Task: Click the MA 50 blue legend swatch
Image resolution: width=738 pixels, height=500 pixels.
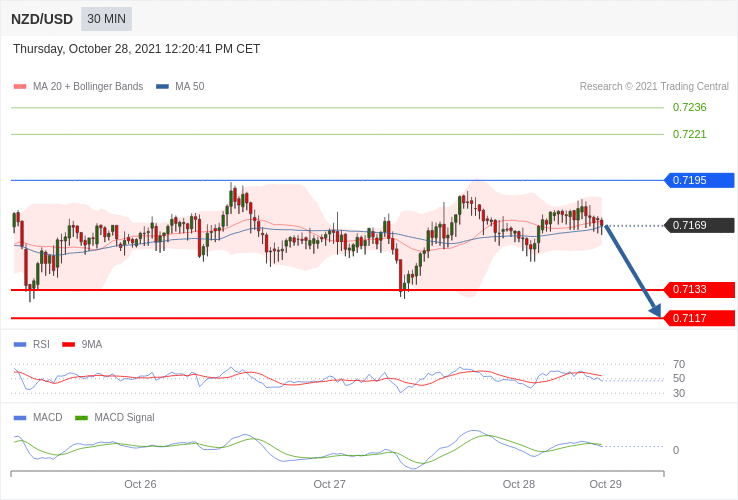Action: pyautogui.click(x=162, y=87)
